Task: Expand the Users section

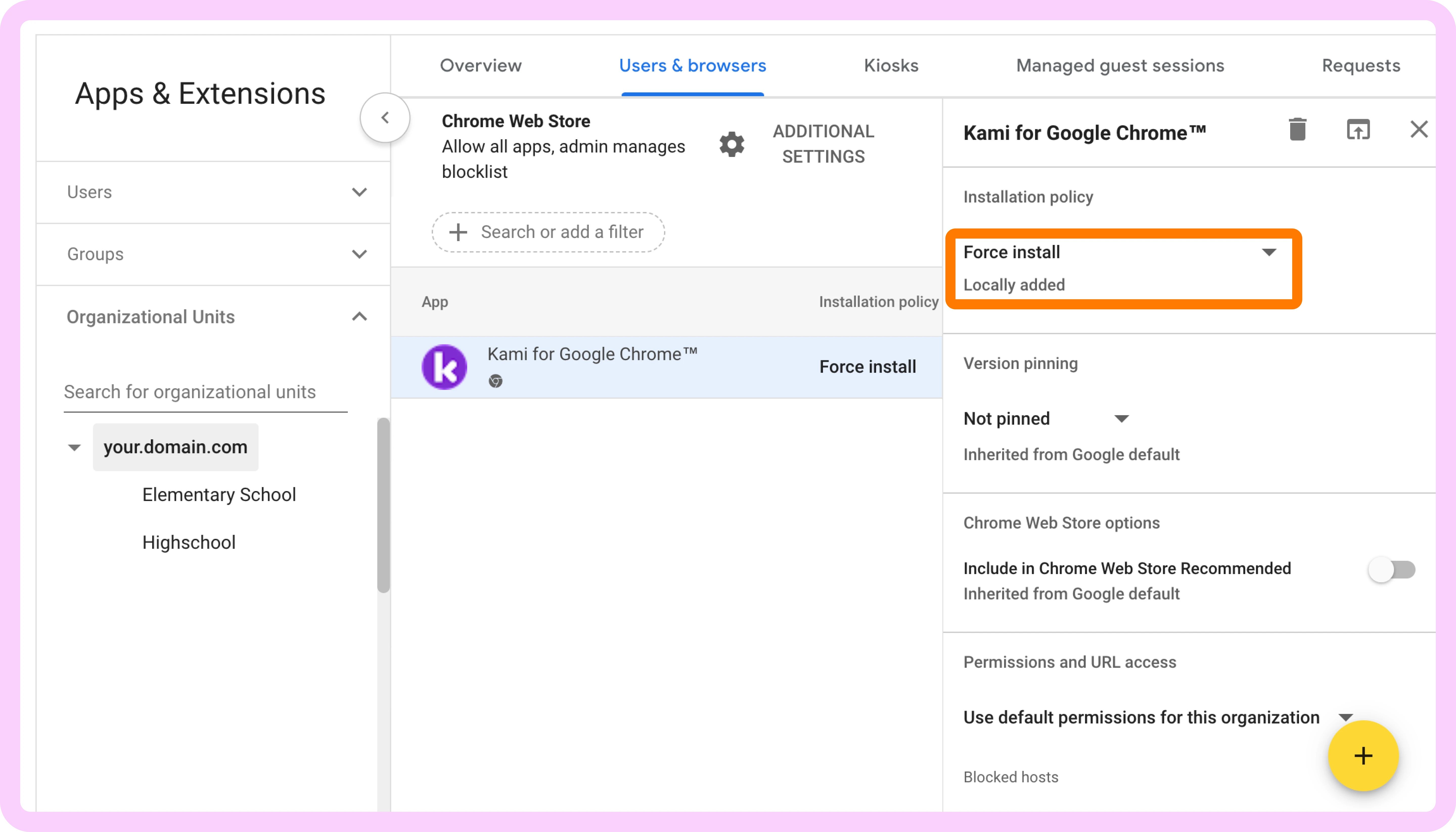Action: click(x=359, y=193)
